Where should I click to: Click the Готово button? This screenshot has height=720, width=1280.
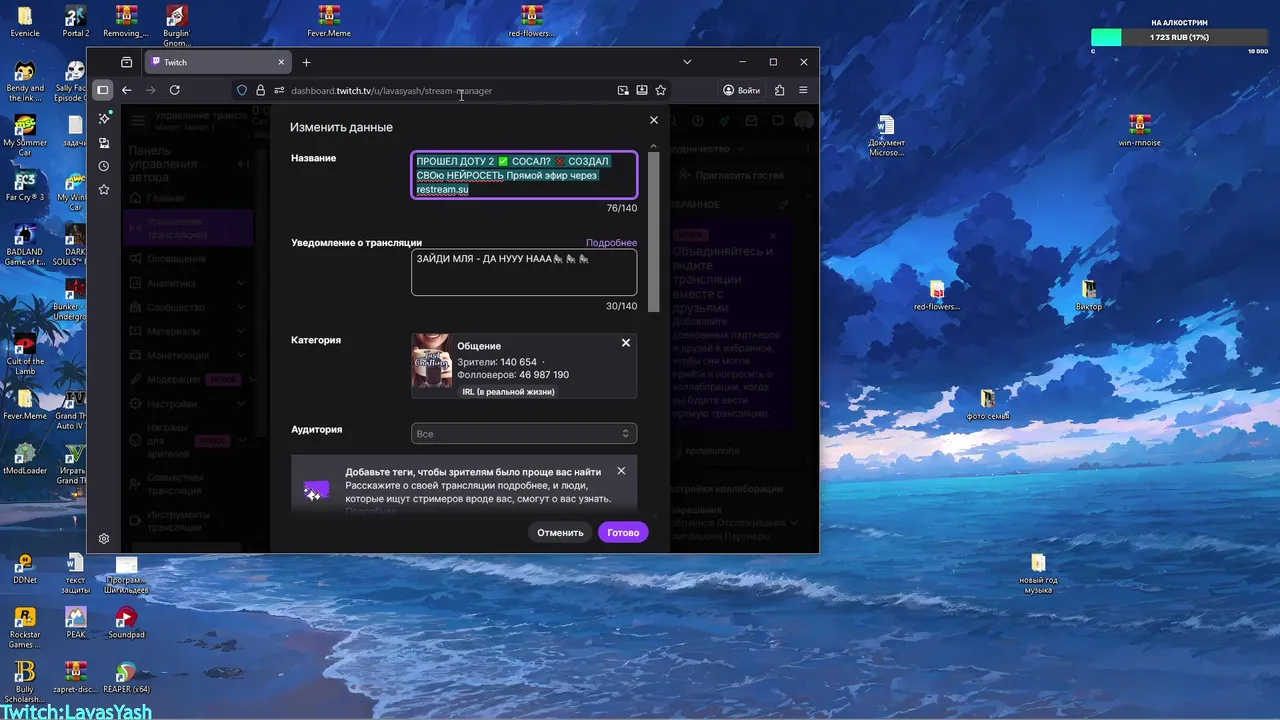click(623, 532)
